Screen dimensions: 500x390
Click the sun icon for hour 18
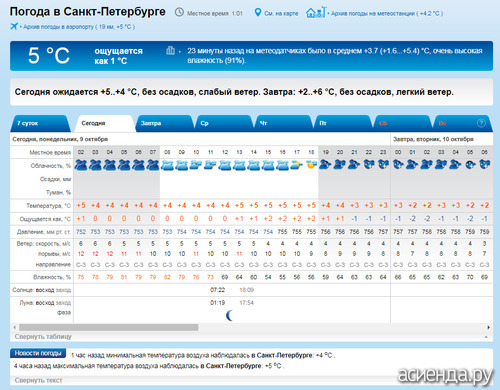click(x=311, y=165)
